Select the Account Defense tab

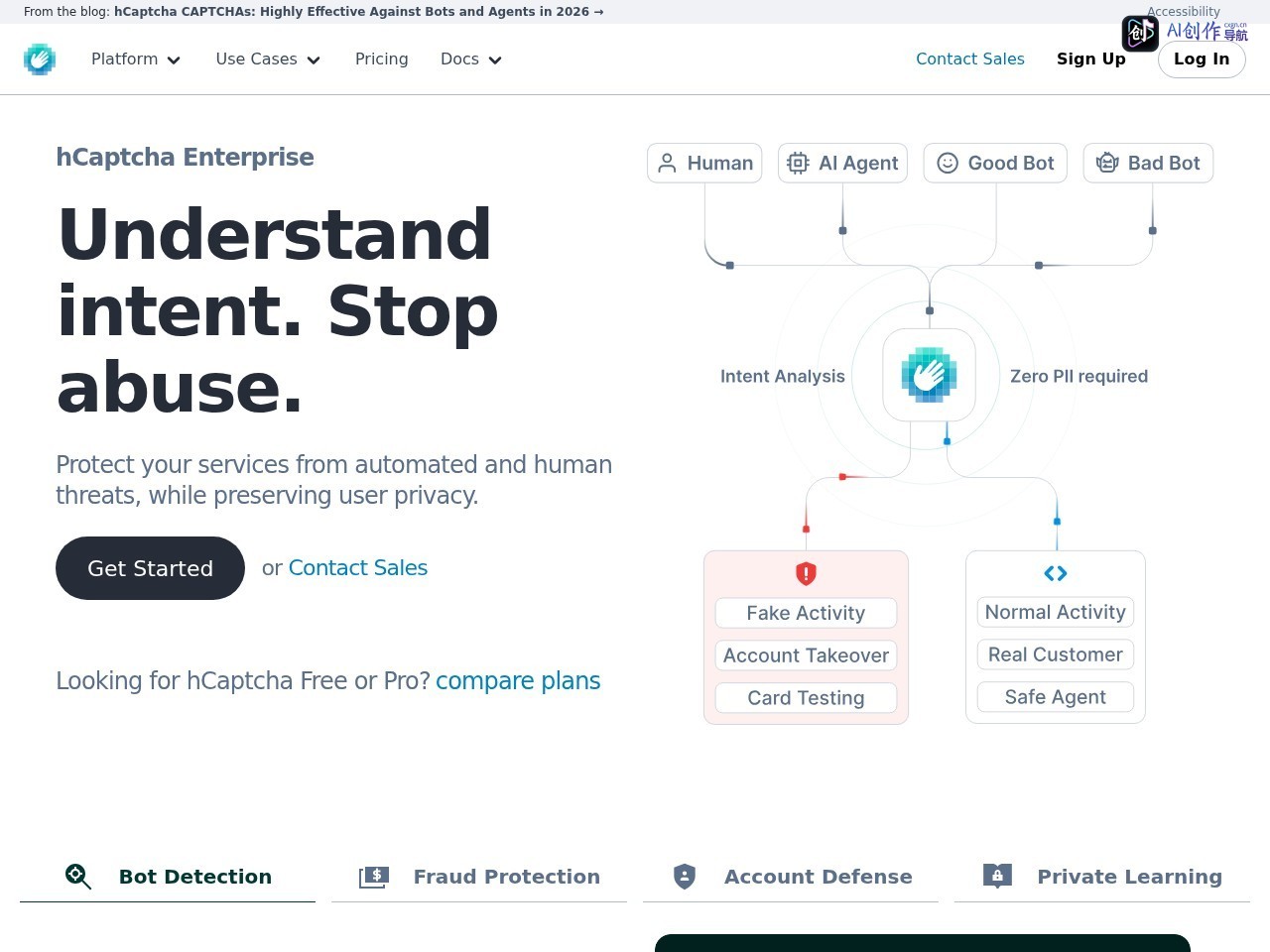(x=791, y=877)
